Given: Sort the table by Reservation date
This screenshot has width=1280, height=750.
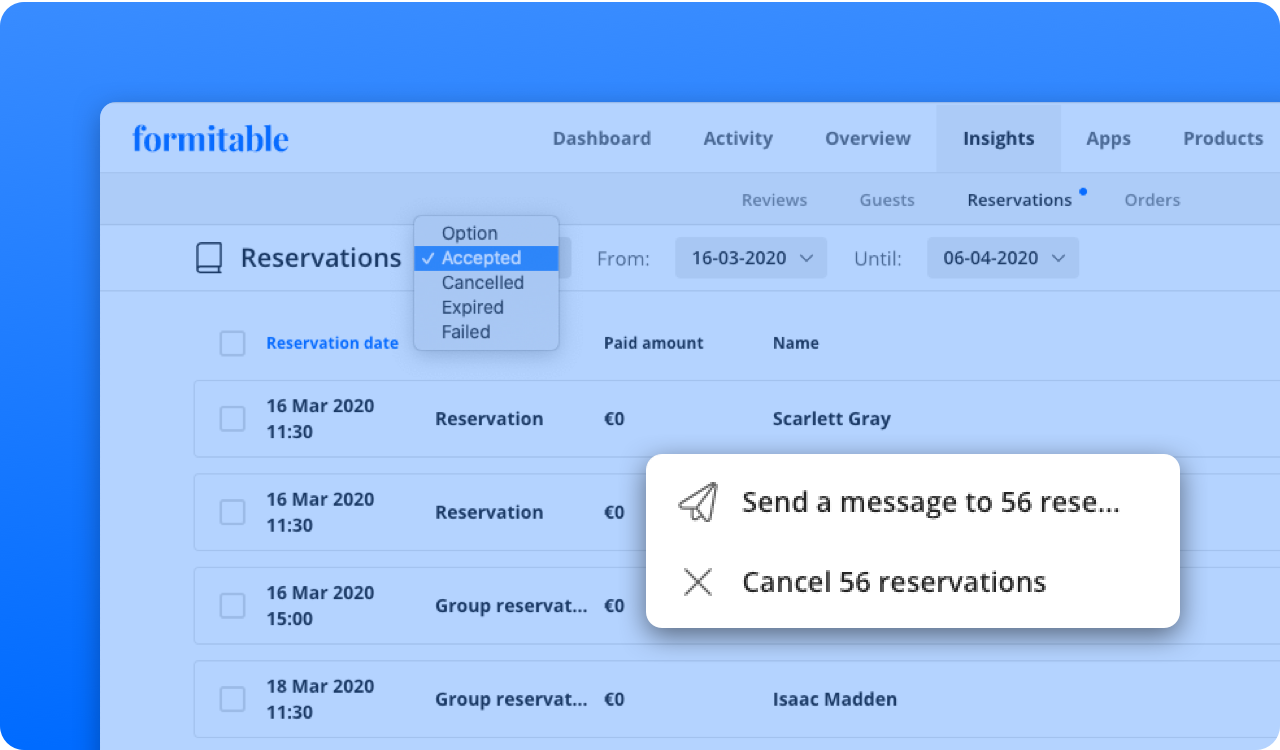Looking at the screenshot, I should pyautogui.click(x=332, y=343).
